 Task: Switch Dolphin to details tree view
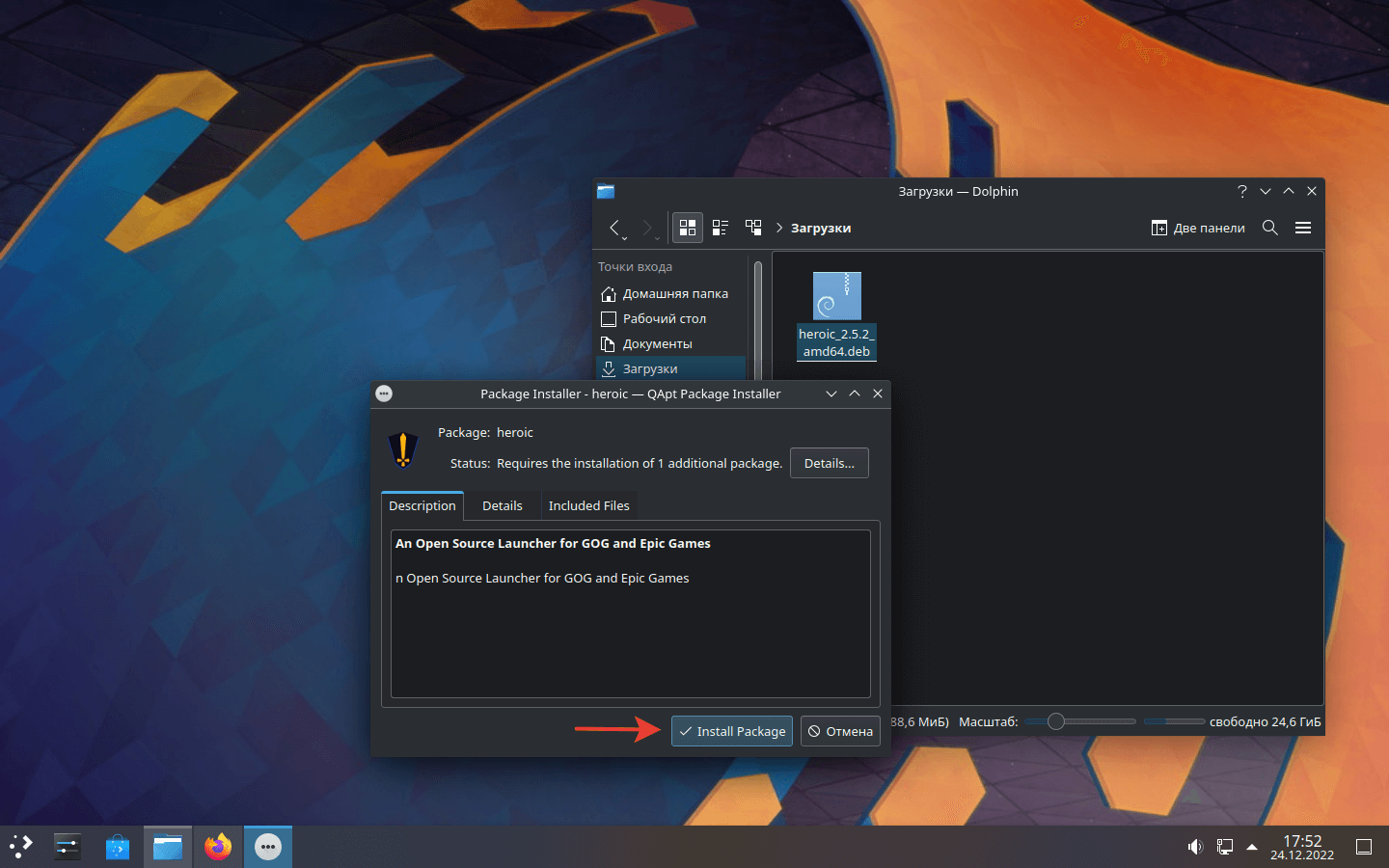point(753,228)
